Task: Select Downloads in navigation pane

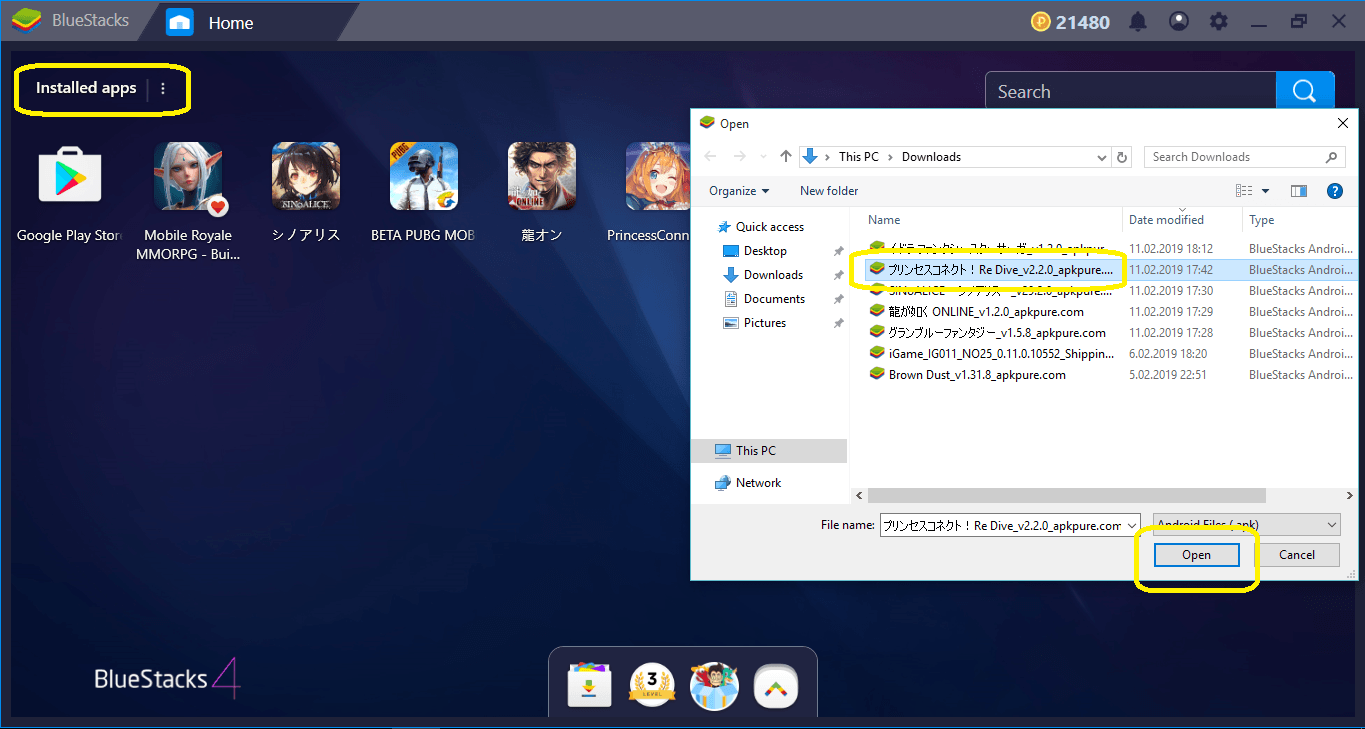Action: tap(773, 275)
